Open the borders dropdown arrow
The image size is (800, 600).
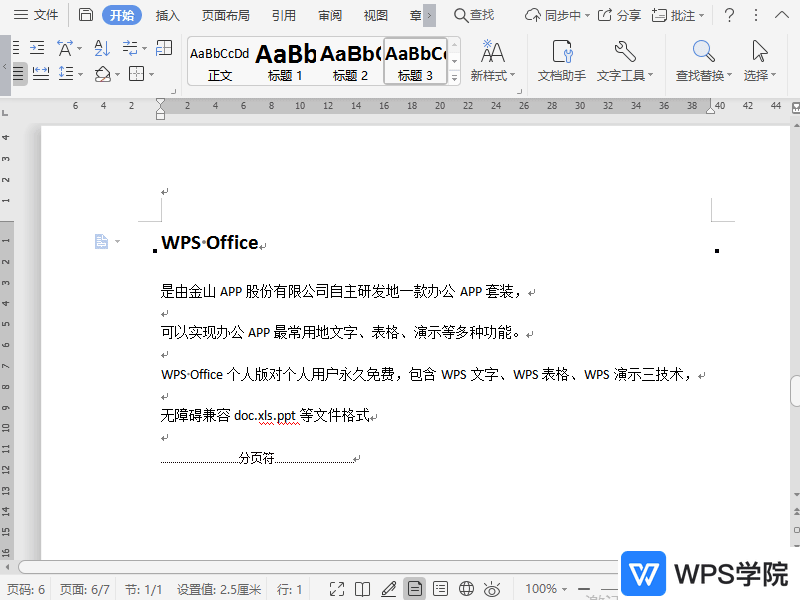(x=151, y=73)
